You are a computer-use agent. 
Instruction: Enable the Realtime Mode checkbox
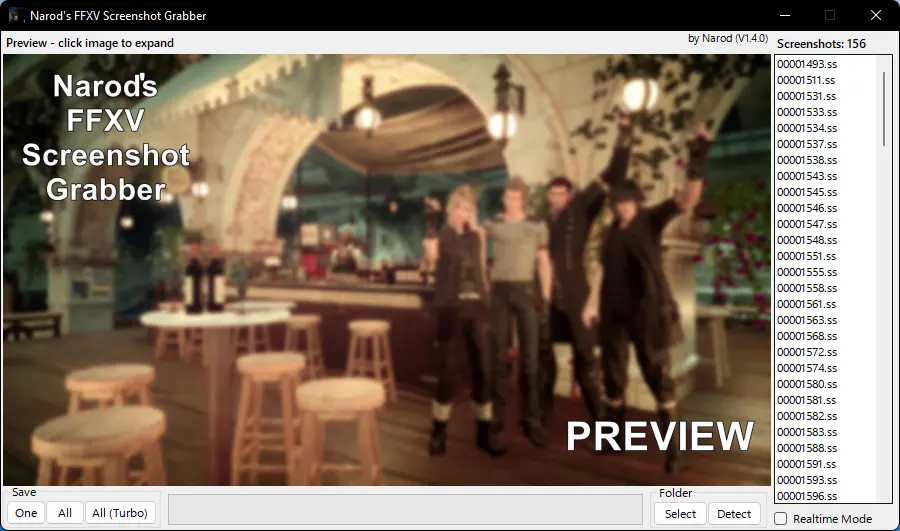pos(781,519)
